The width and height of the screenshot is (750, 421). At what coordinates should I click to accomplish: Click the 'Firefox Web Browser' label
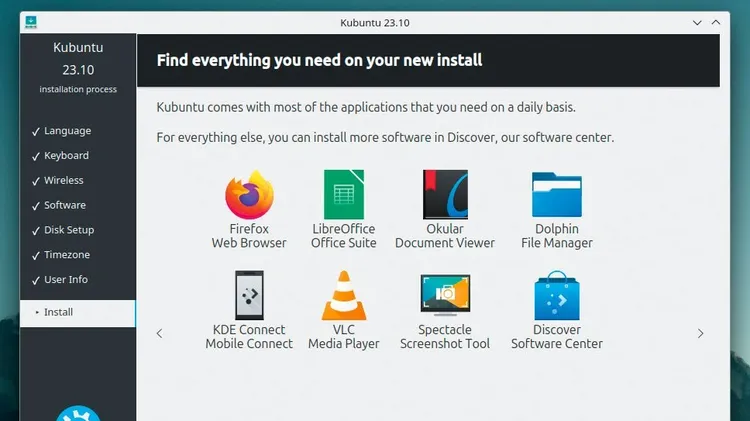(x=249, y=236)
